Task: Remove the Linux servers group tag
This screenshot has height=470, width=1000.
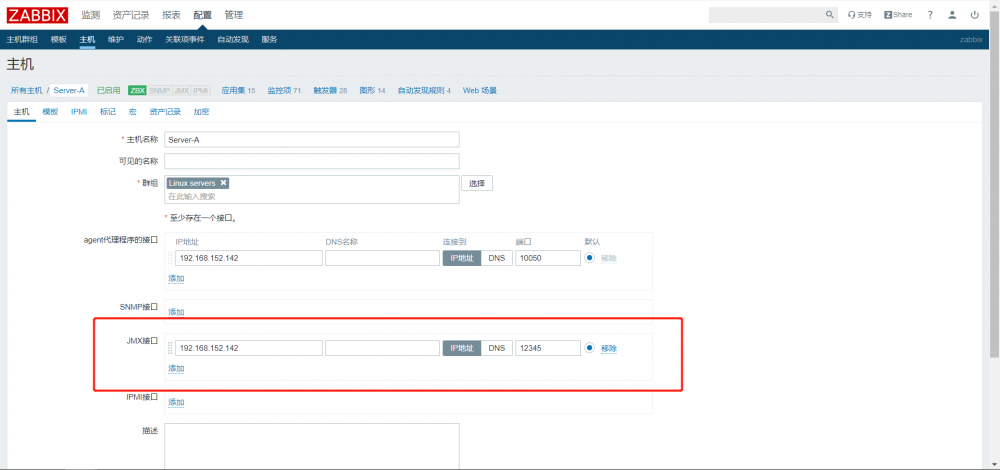Action: pyautogui.click(x=223, y=183)
